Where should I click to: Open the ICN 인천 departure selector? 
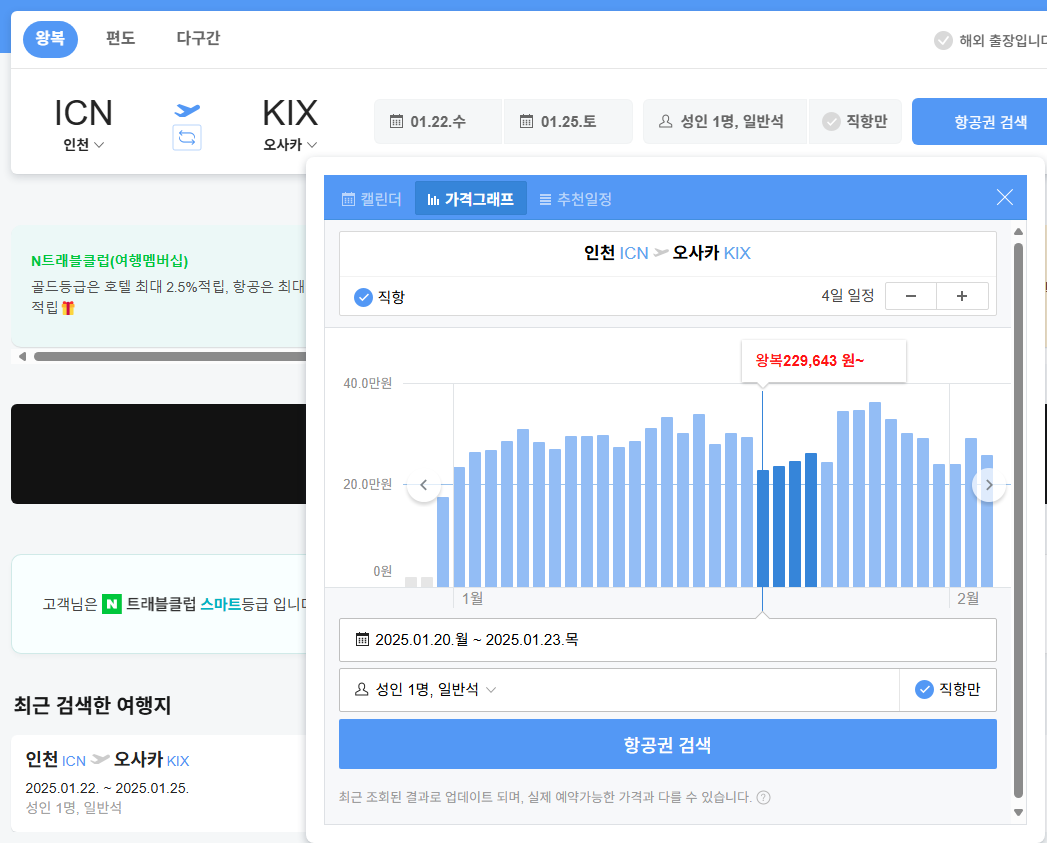pyautogui.click(x=83, y=124)
